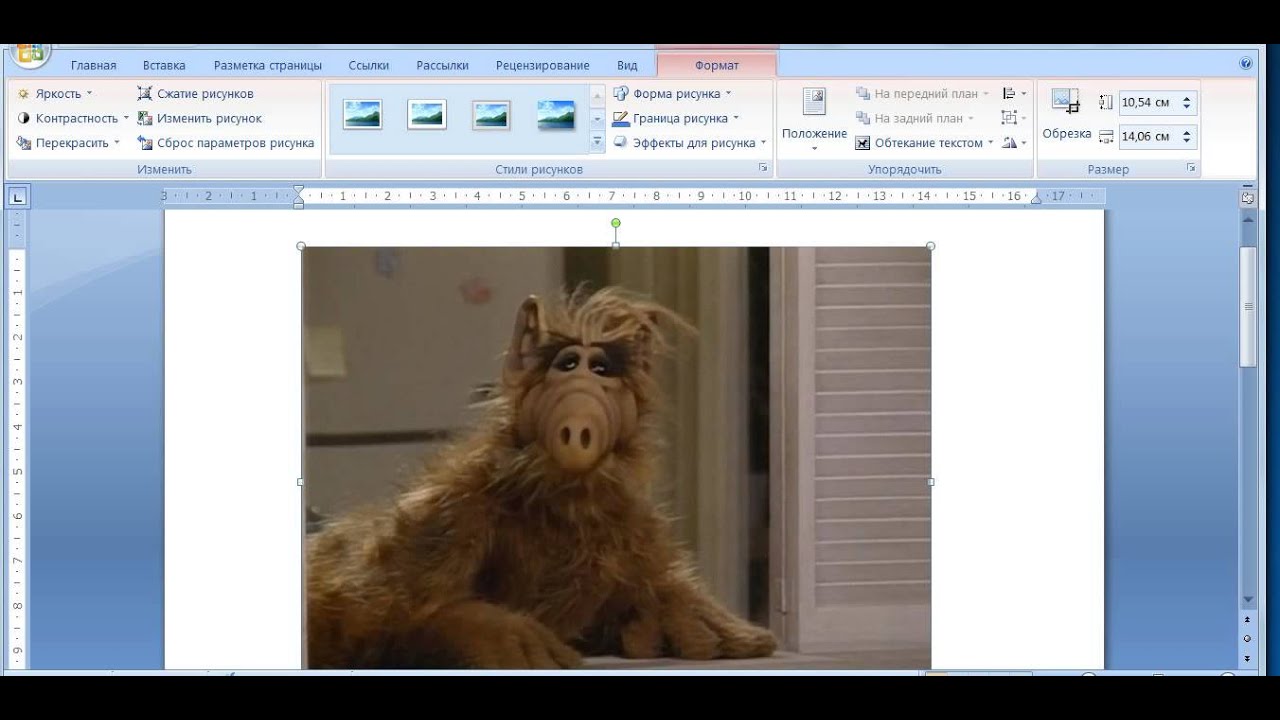Open the Вид tab
This screenshot has width=1280, height=720.
tap(627, 65)
